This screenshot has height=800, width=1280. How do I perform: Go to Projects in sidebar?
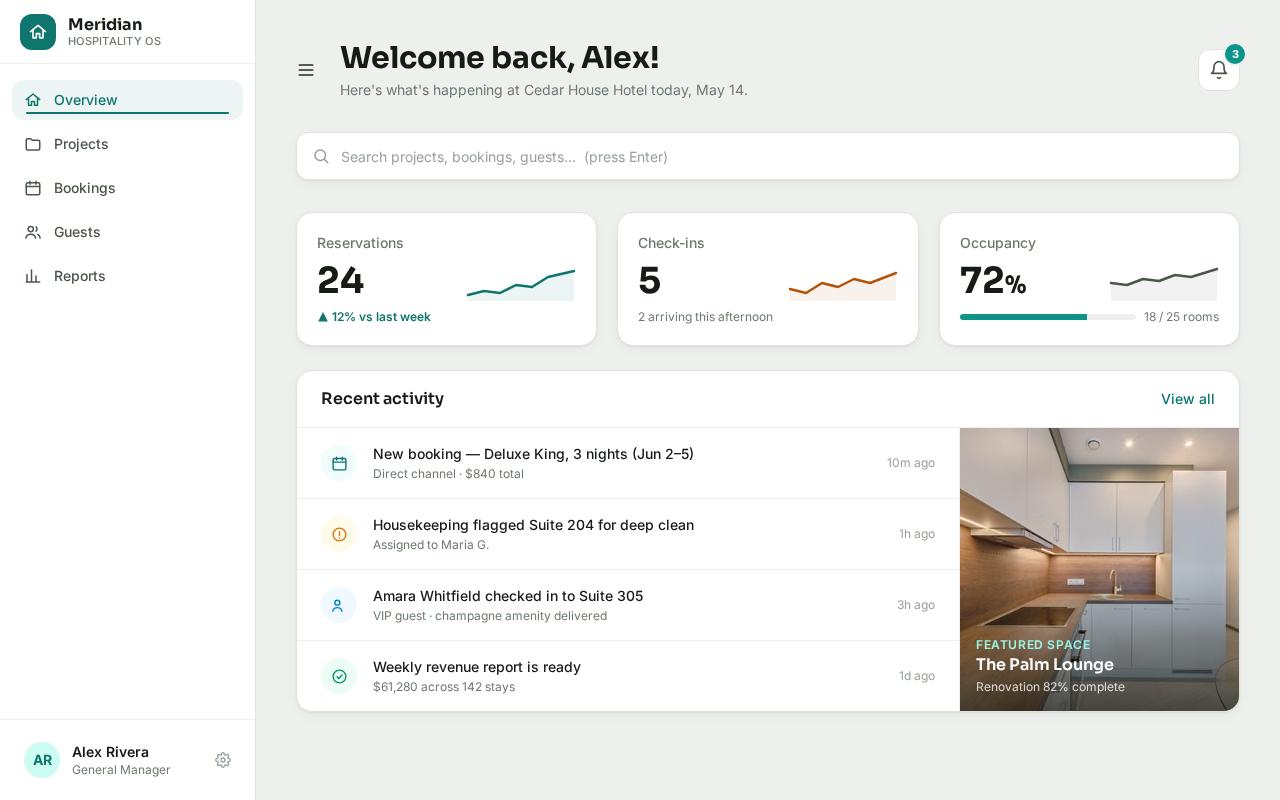[127, 144]
